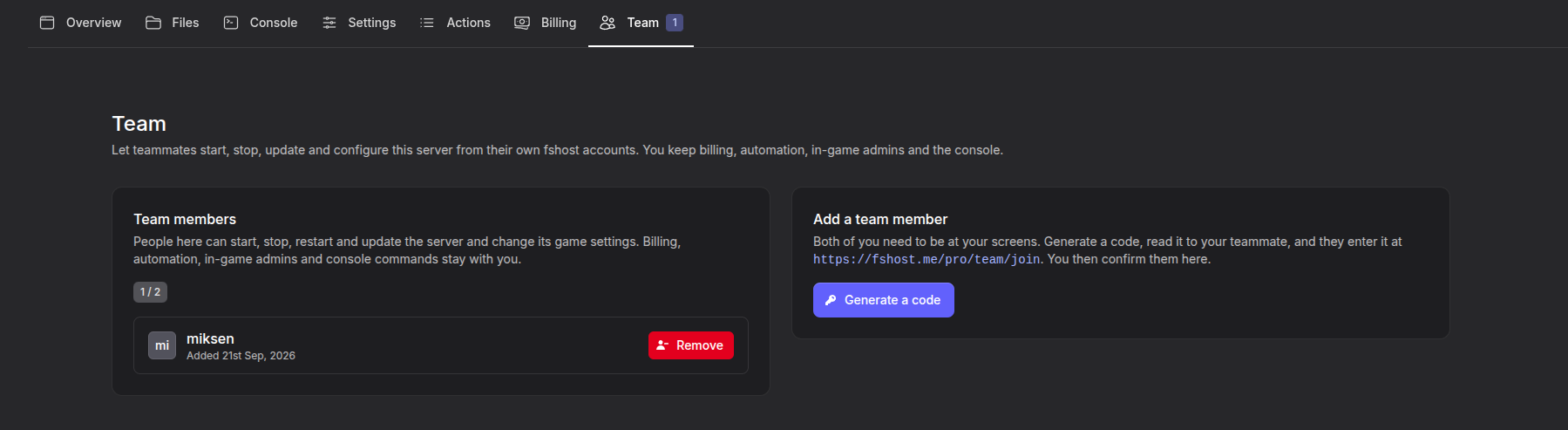Generate a team invite code
Image resolution: width=1568 pixels, height=430 pixels.
point(884,300)
